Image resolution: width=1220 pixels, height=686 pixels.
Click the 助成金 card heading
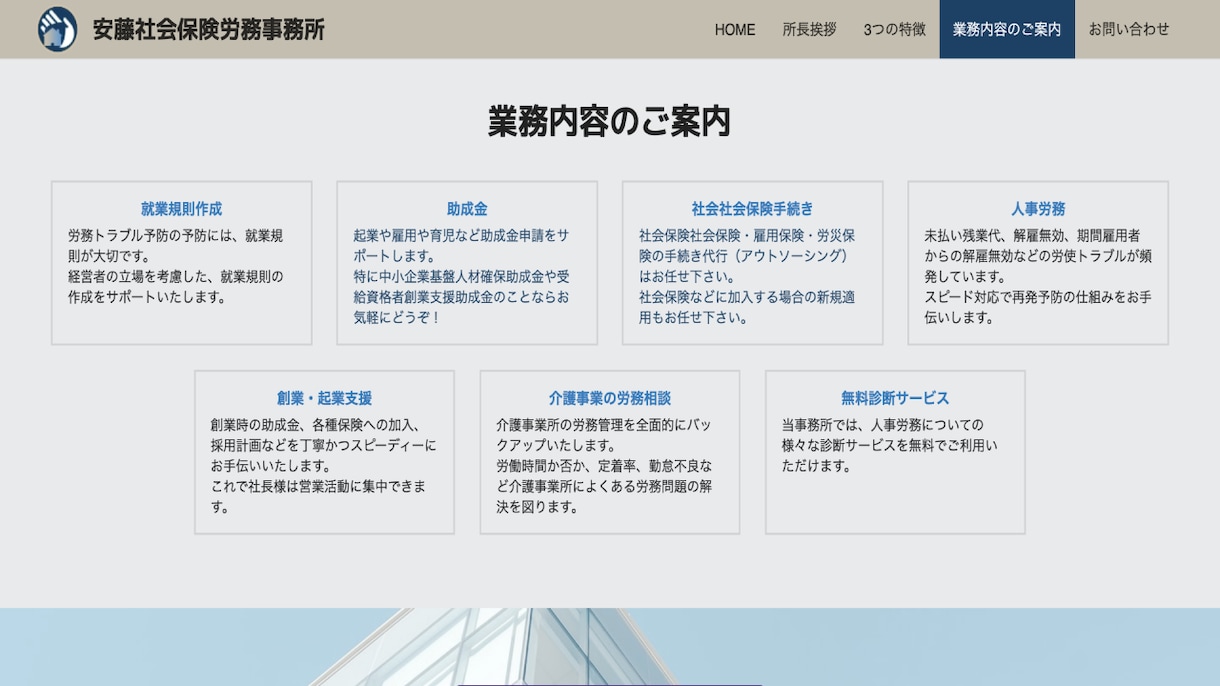467,209
